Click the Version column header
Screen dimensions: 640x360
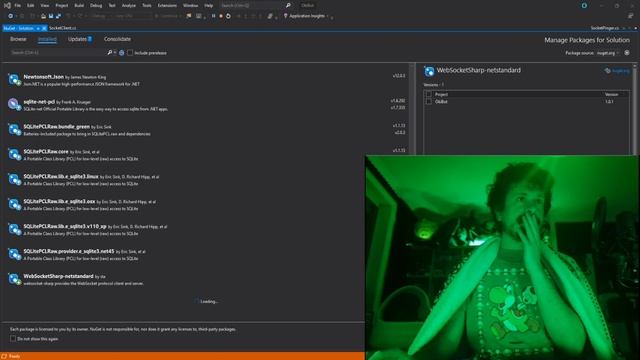click(611, 94)
